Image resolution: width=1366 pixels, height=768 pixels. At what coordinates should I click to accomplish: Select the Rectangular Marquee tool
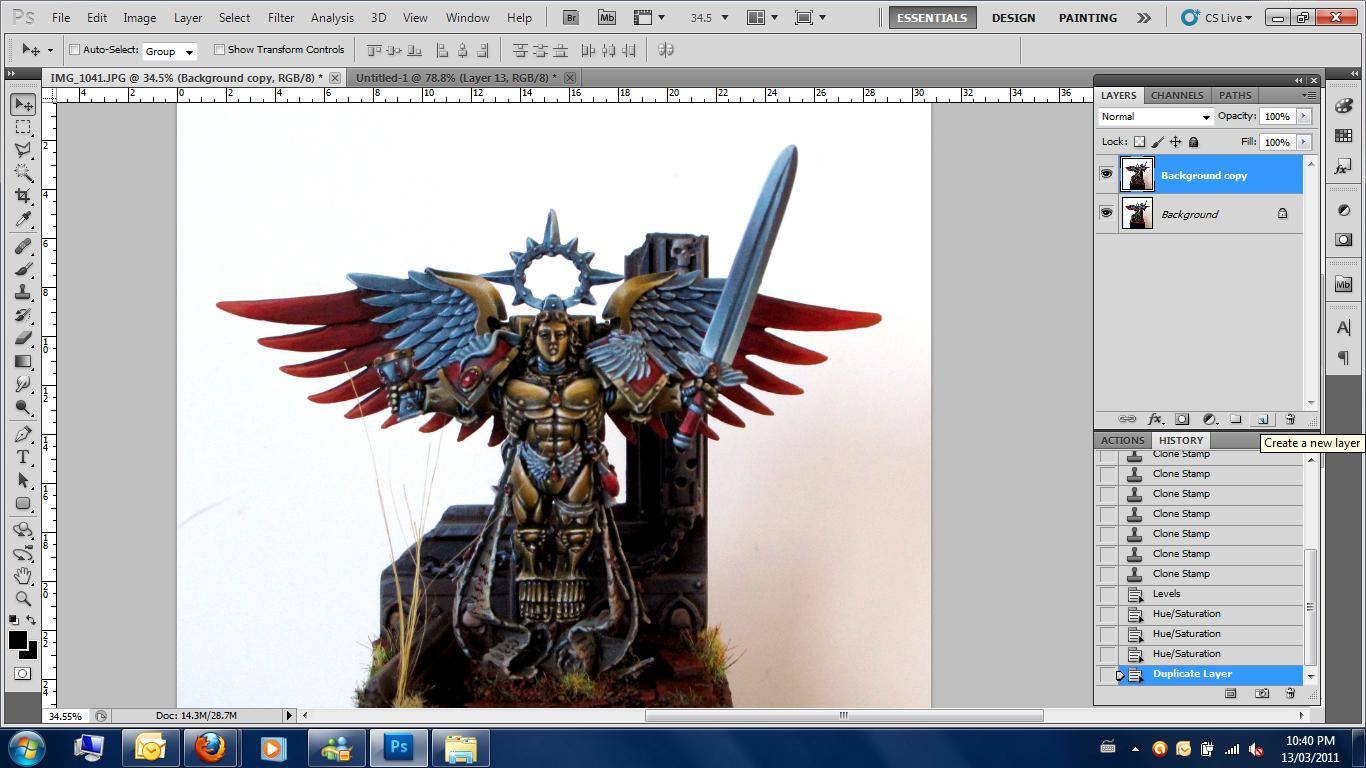point(23,128)
